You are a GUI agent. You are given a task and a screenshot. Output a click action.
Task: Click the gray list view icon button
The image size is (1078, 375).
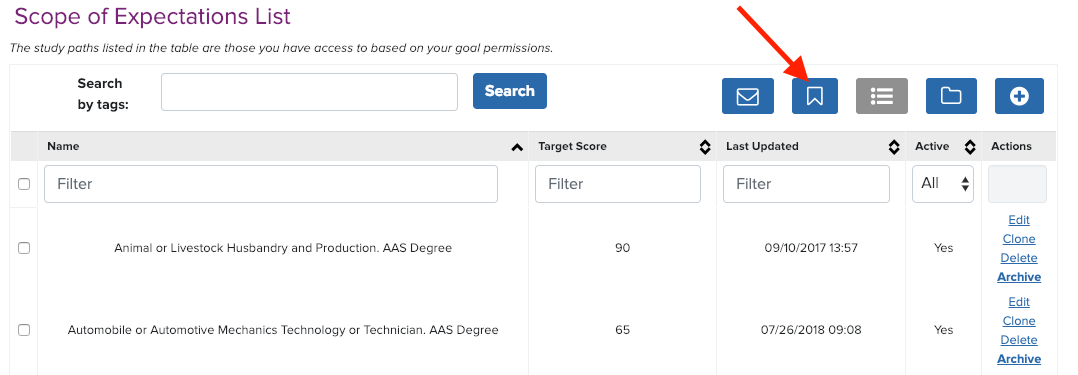tap(881, 96)
